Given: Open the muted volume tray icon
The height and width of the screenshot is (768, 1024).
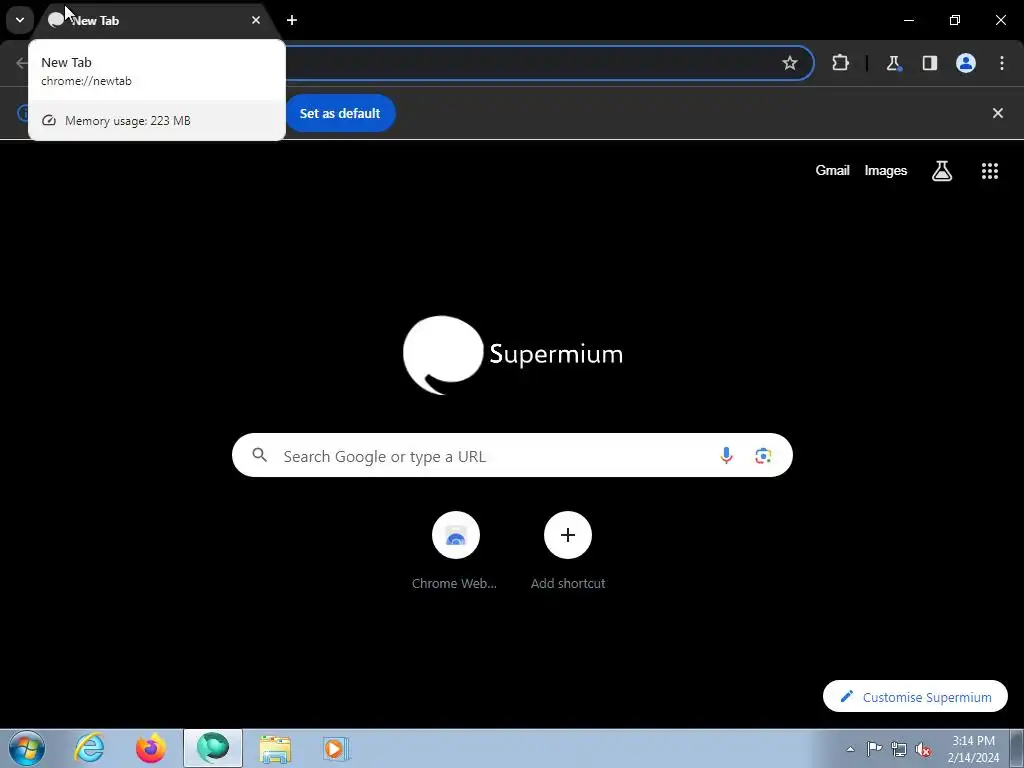Looking at the screenshot, I should [x=923, y=749].
